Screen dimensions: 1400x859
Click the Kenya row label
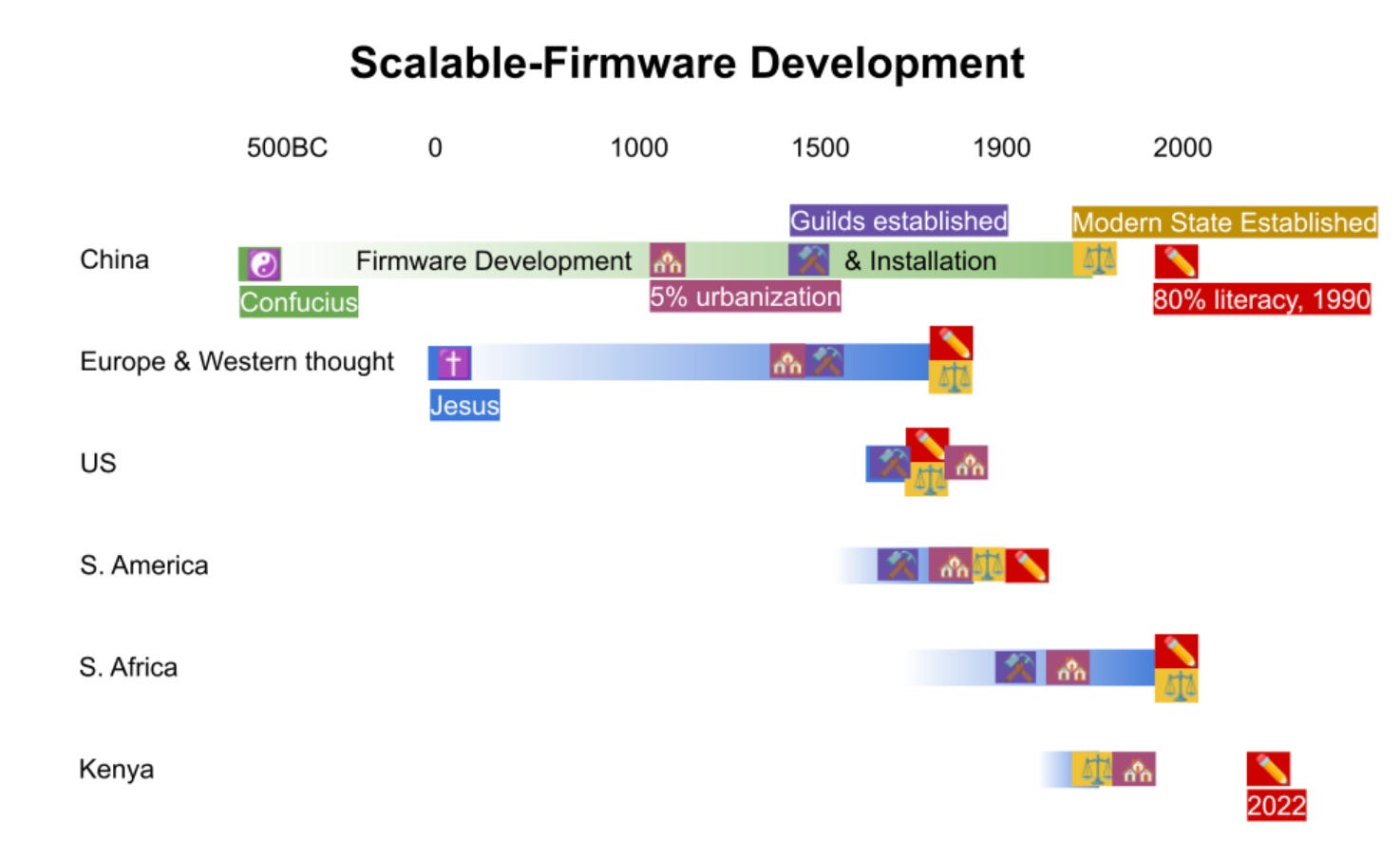[x=116, y=769]
